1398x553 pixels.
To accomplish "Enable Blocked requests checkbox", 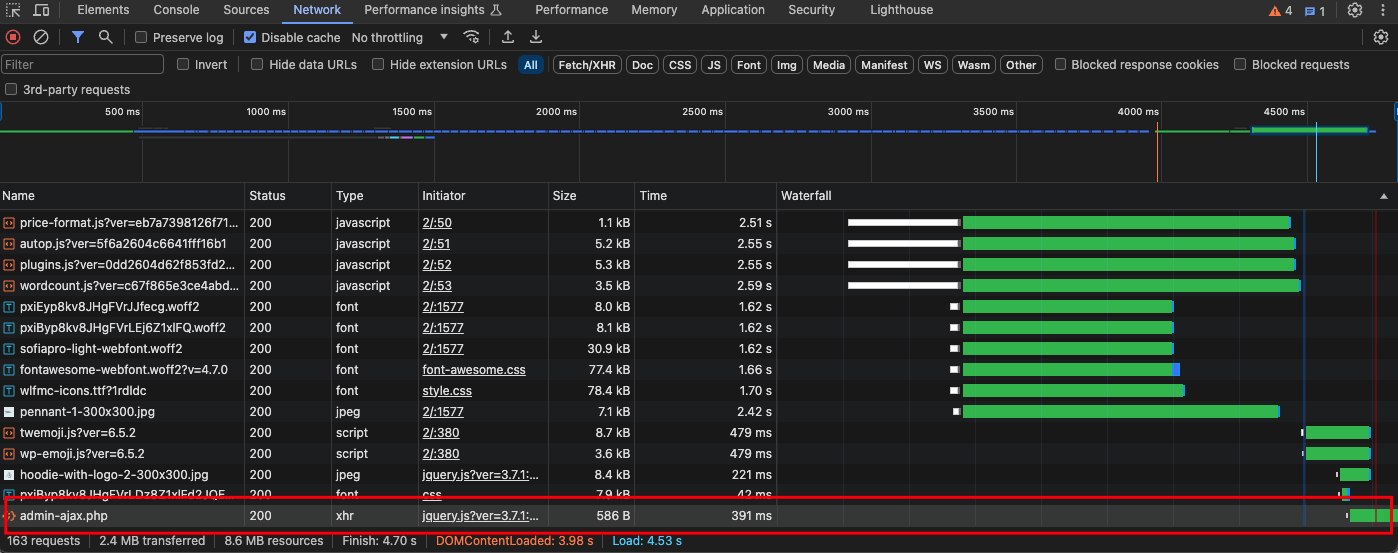I will point(1240,64).
